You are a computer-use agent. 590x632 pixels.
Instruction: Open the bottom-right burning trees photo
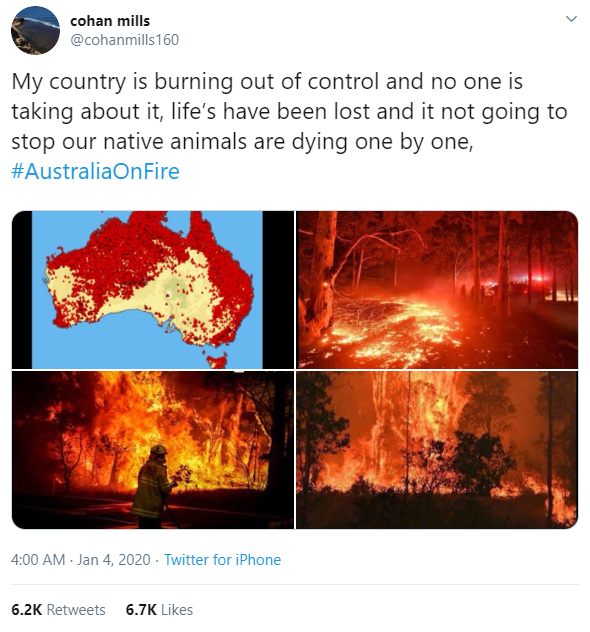tap(437, 450)
